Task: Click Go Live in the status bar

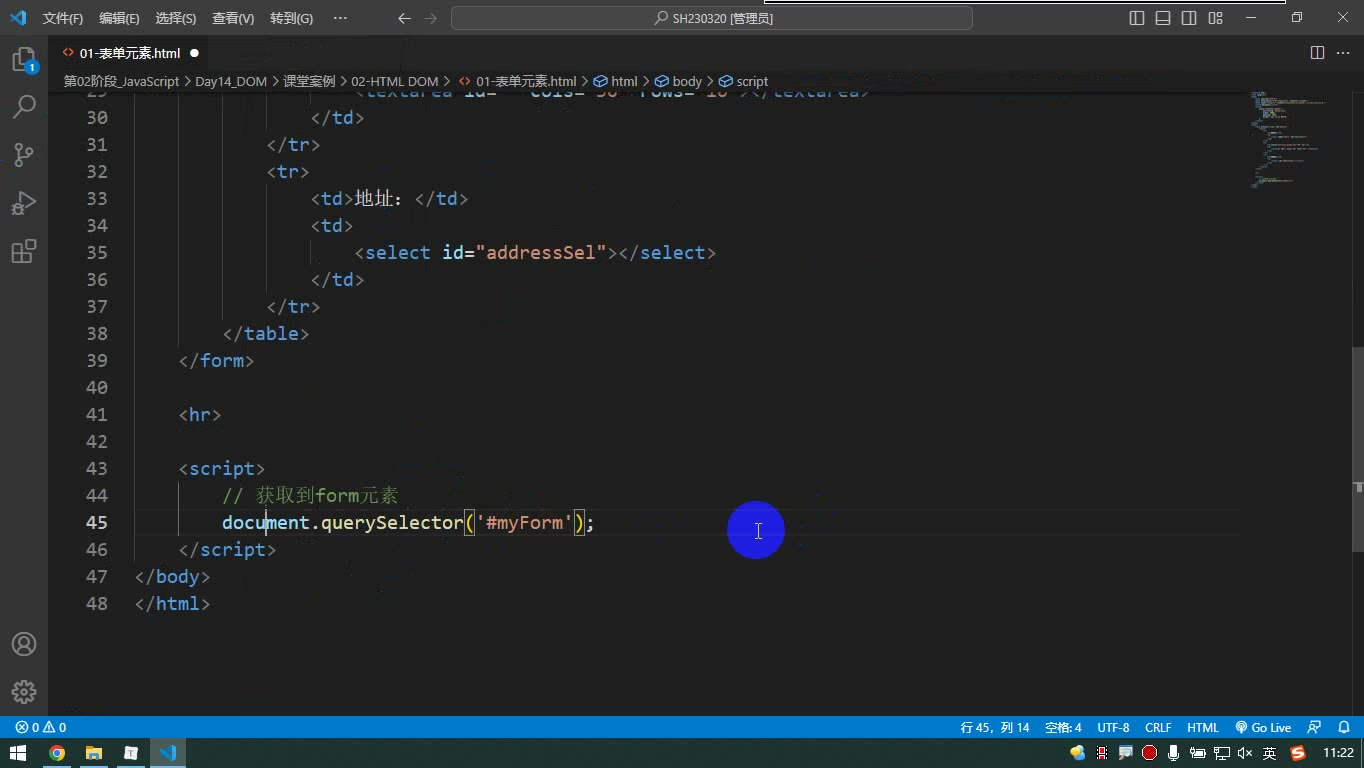Action: tap(1263, 728)
